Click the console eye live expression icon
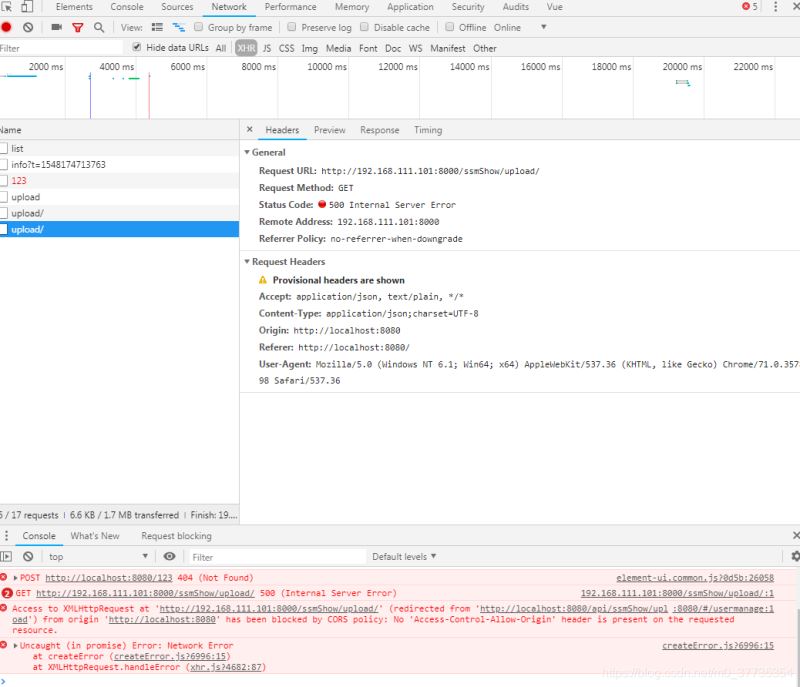The width and height of the screenshot is (800, 687). coord(170,557)
